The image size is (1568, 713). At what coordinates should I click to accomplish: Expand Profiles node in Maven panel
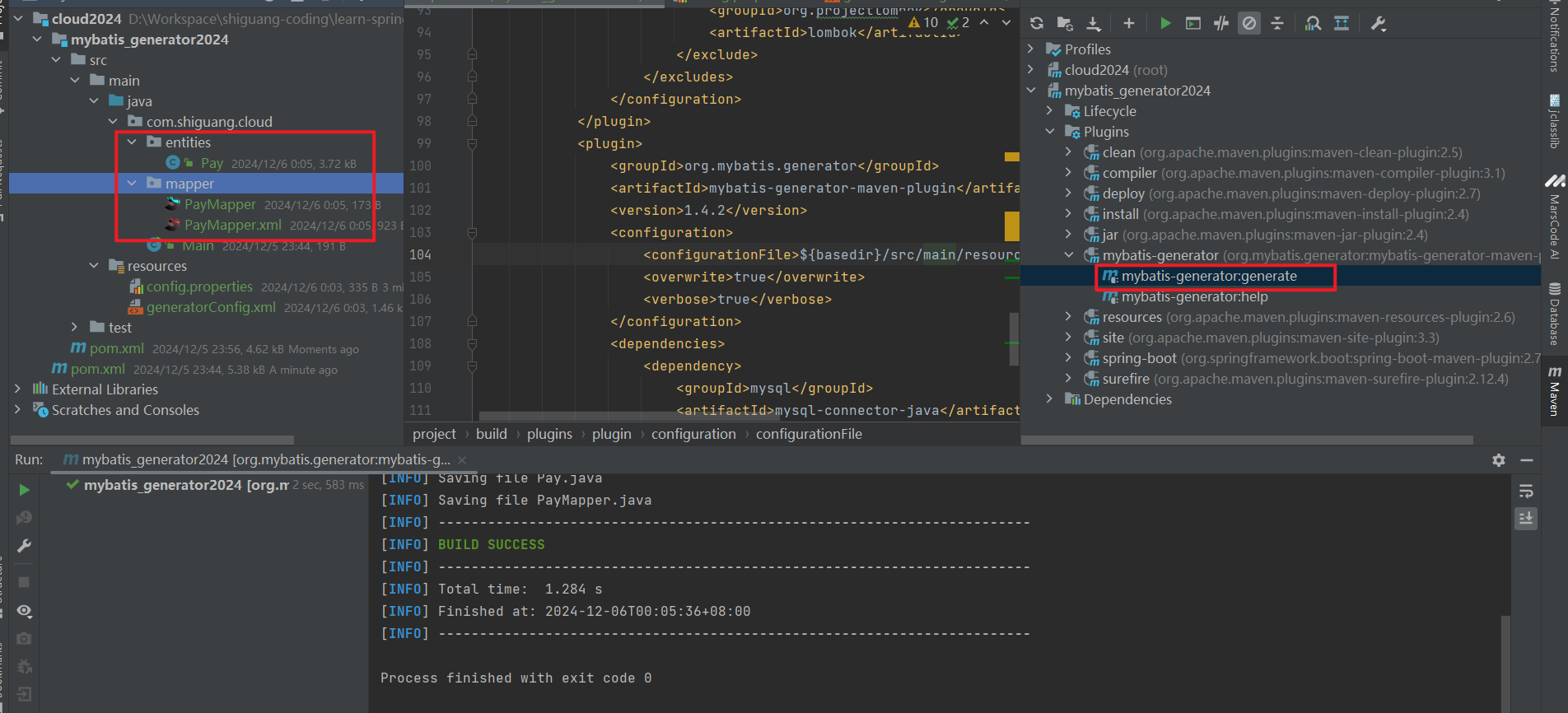(x=1030, y=49)
